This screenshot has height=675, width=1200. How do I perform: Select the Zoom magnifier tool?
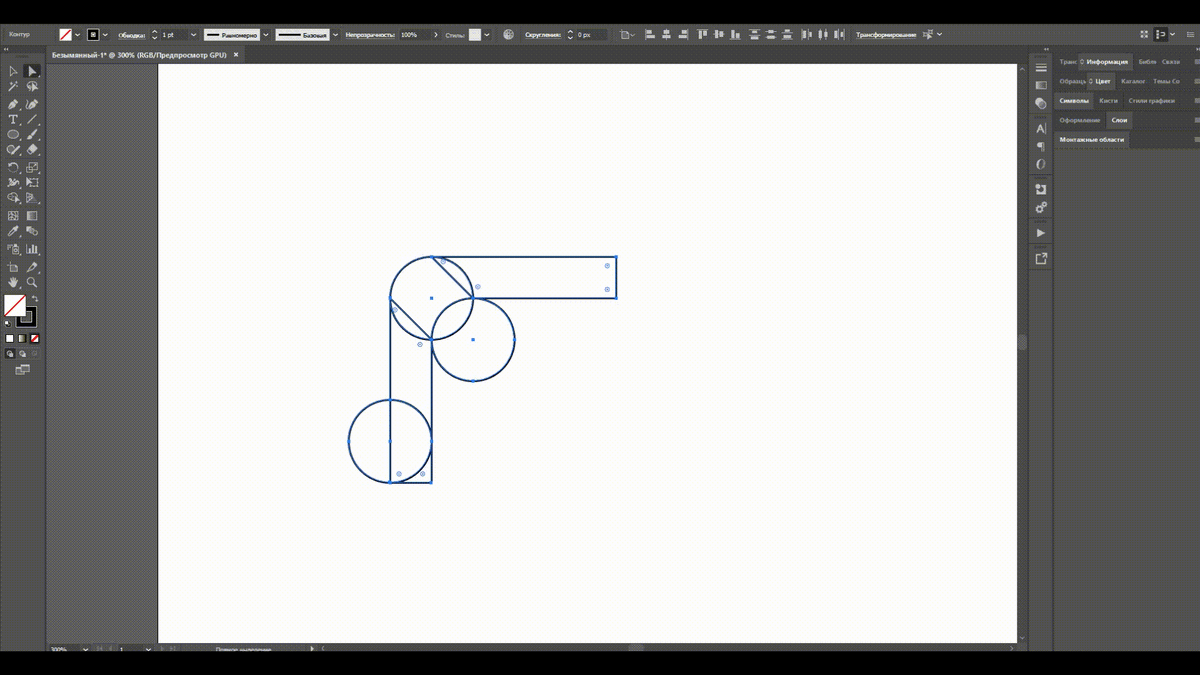pyautogui.click(x=32, y=282)
